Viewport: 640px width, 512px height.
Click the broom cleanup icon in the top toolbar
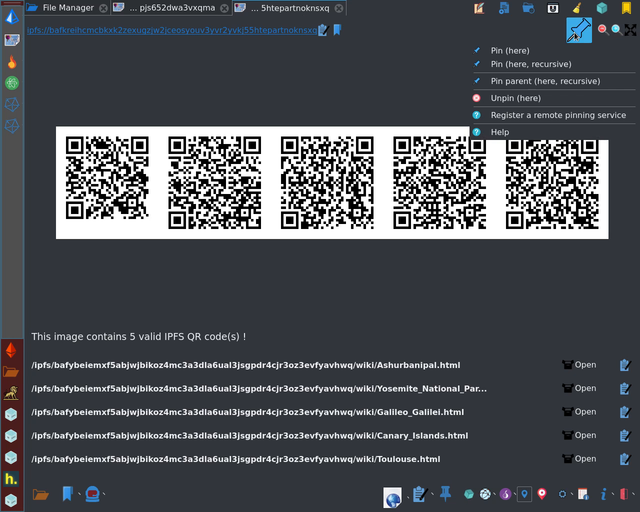[577, 8]
